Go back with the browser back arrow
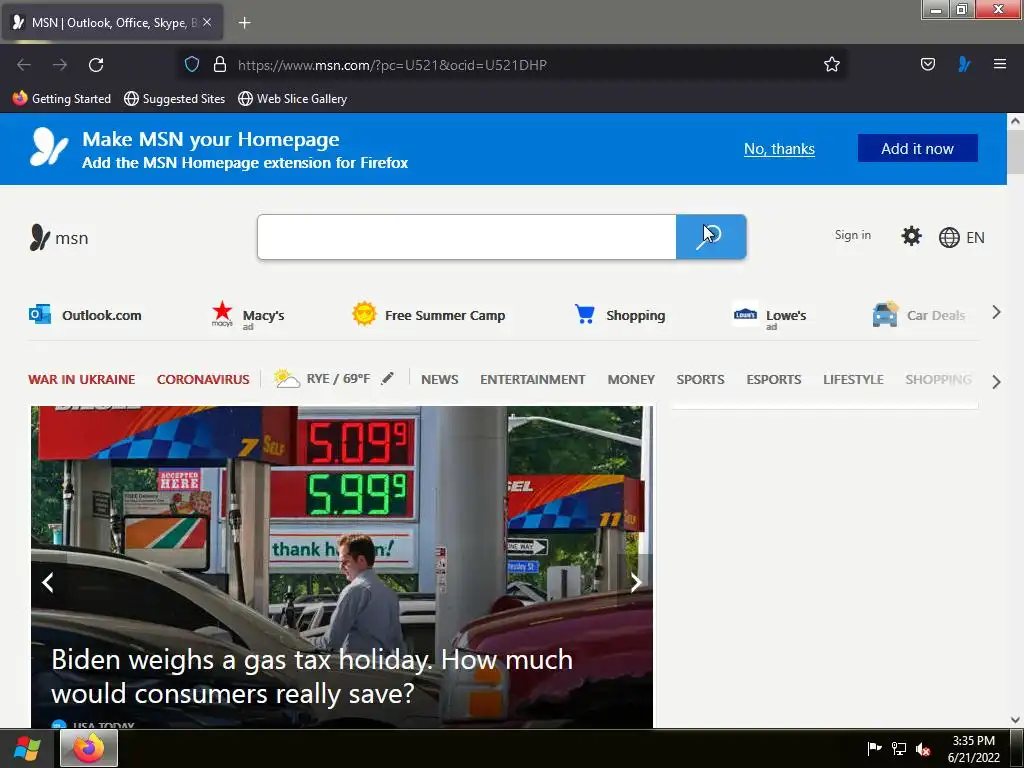This screenshot has height=768, width=1024. click(24, 65)
